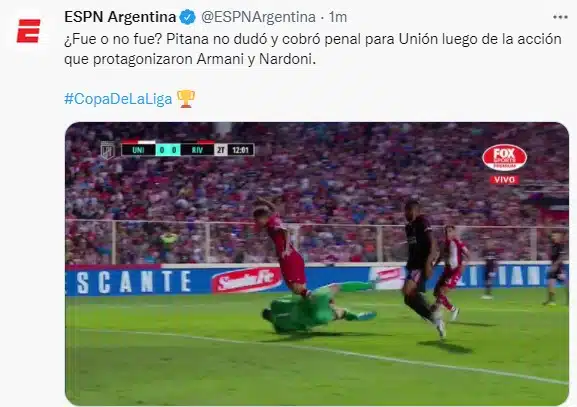
Task: Click the tweet text mentioning Pitana
Action: (x=313, y=49)
